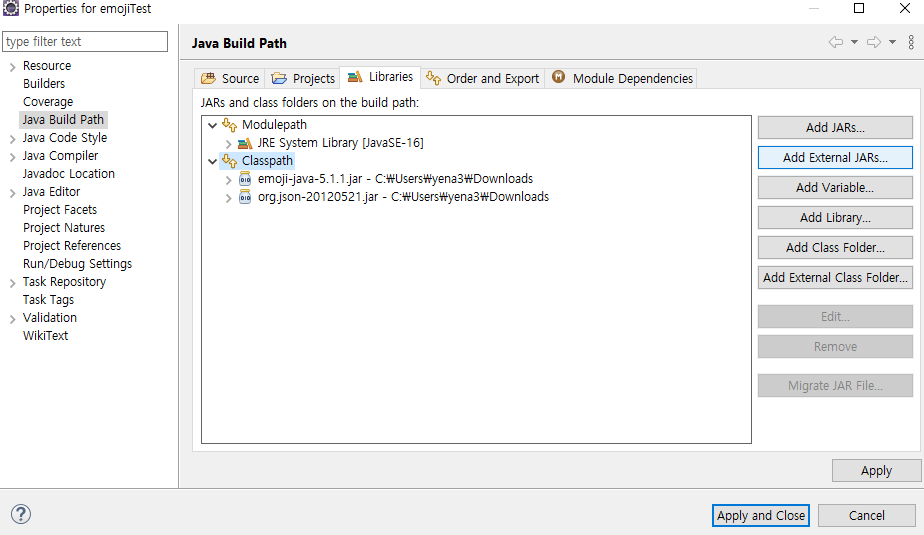Open the Order and Export tab
The image size is (924, 535).
482,78
